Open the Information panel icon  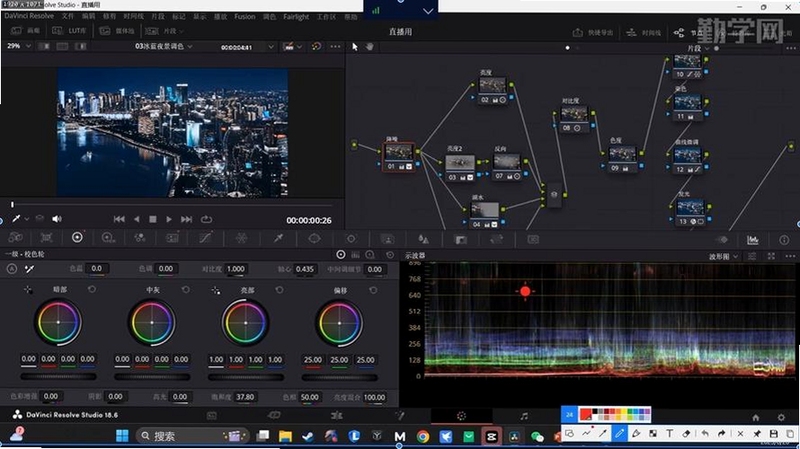pos(784,240)
